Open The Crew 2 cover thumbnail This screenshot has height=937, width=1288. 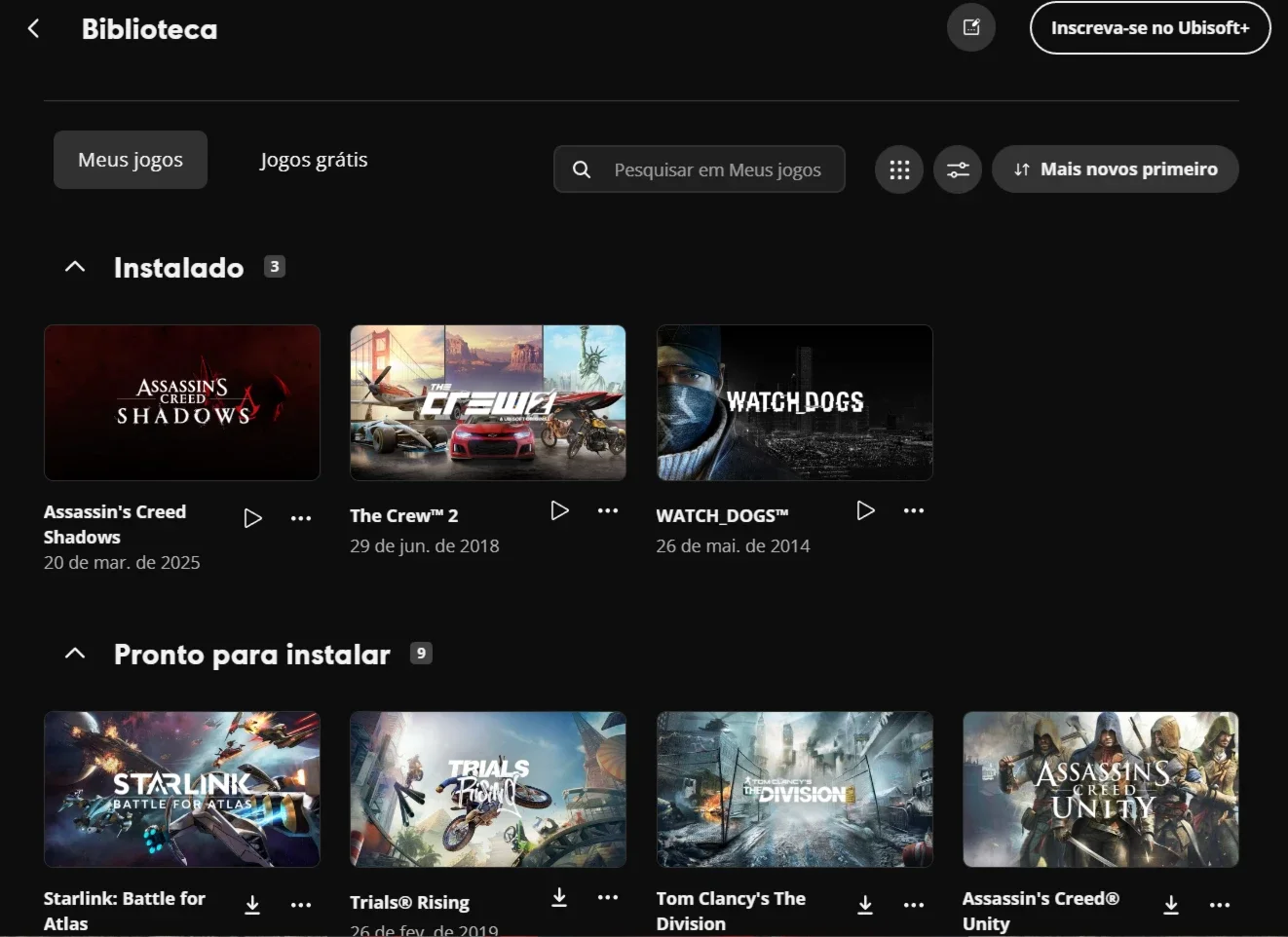coord(488,402)
